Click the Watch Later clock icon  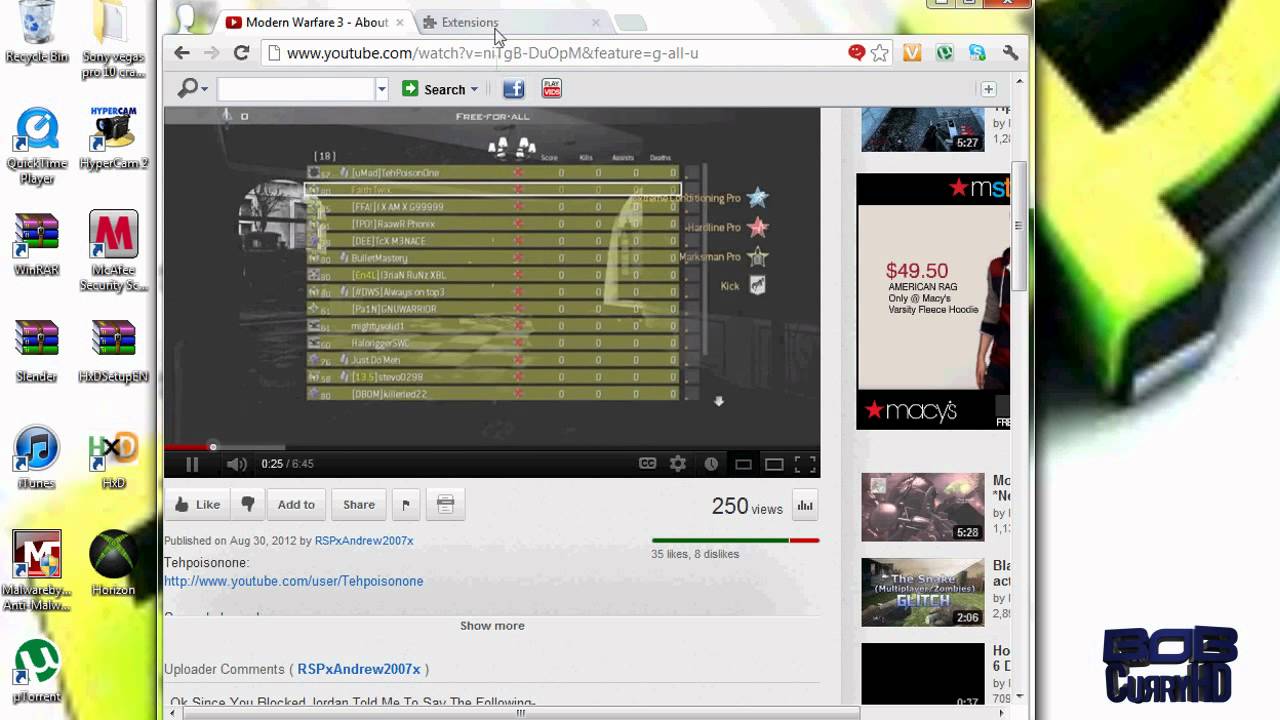[x=711, y=464]
